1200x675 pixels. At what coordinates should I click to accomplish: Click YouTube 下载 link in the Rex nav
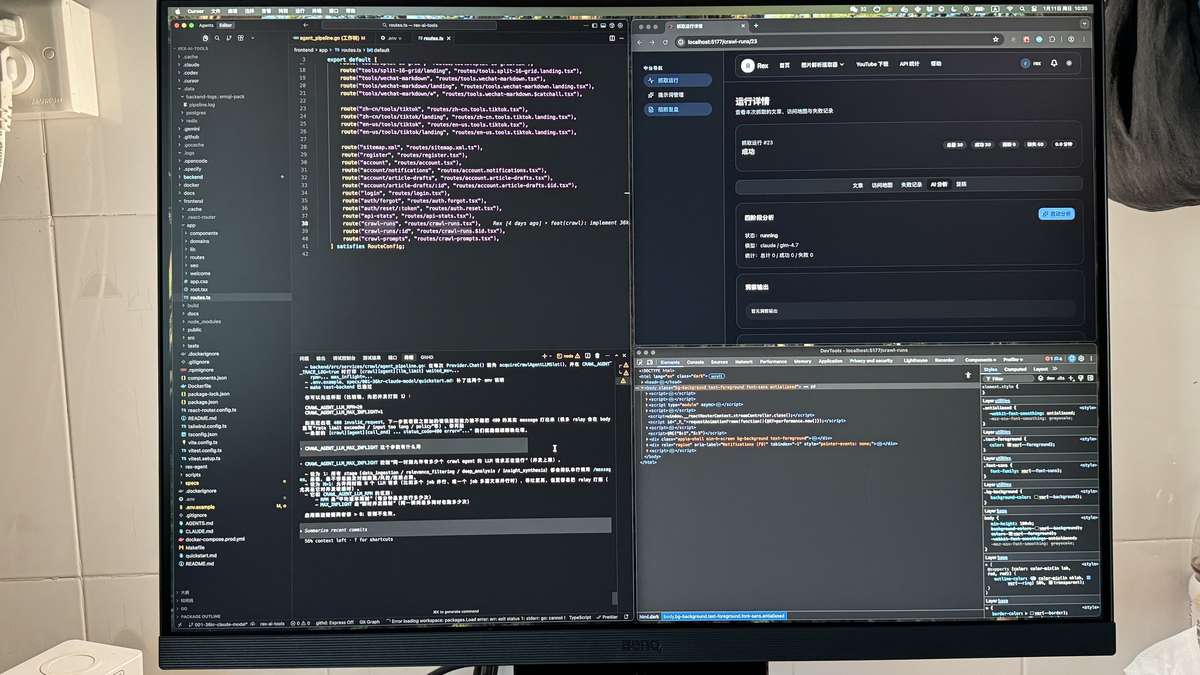click(872, 63)
